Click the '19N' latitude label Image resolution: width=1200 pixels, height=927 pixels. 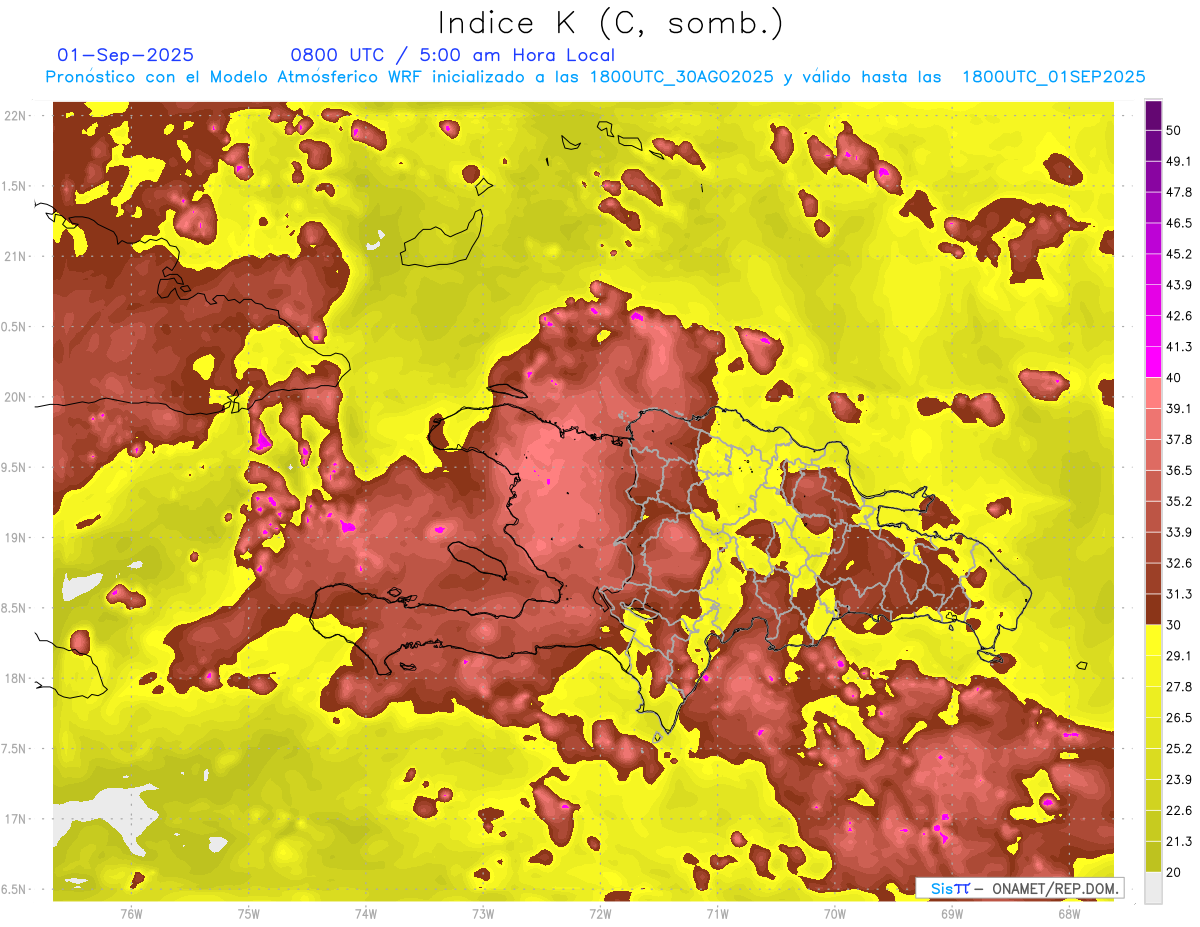tap(14, 537)
